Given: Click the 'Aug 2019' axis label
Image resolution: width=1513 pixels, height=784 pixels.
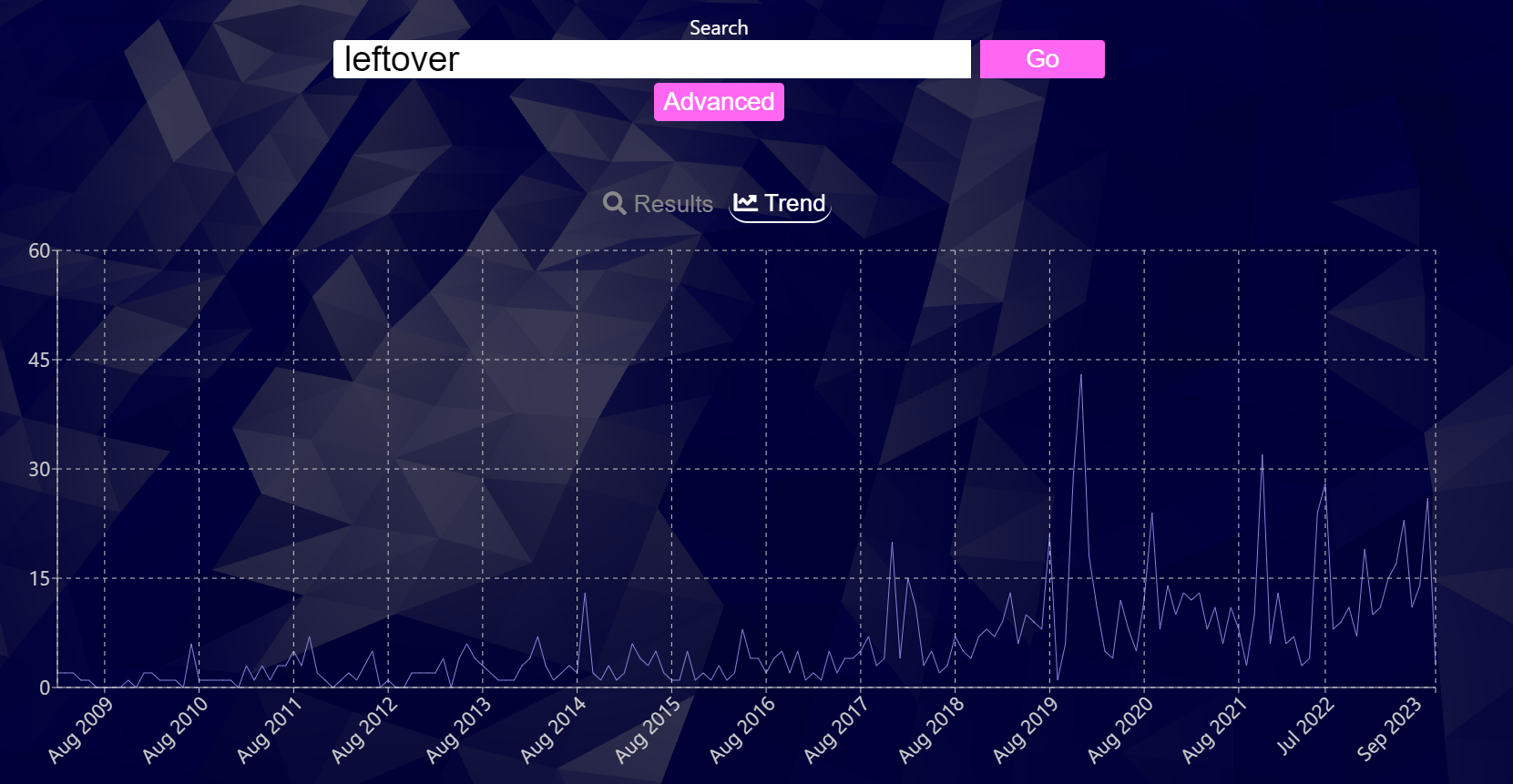Looking at the screenshot, I should click(x=1026, y=730).
